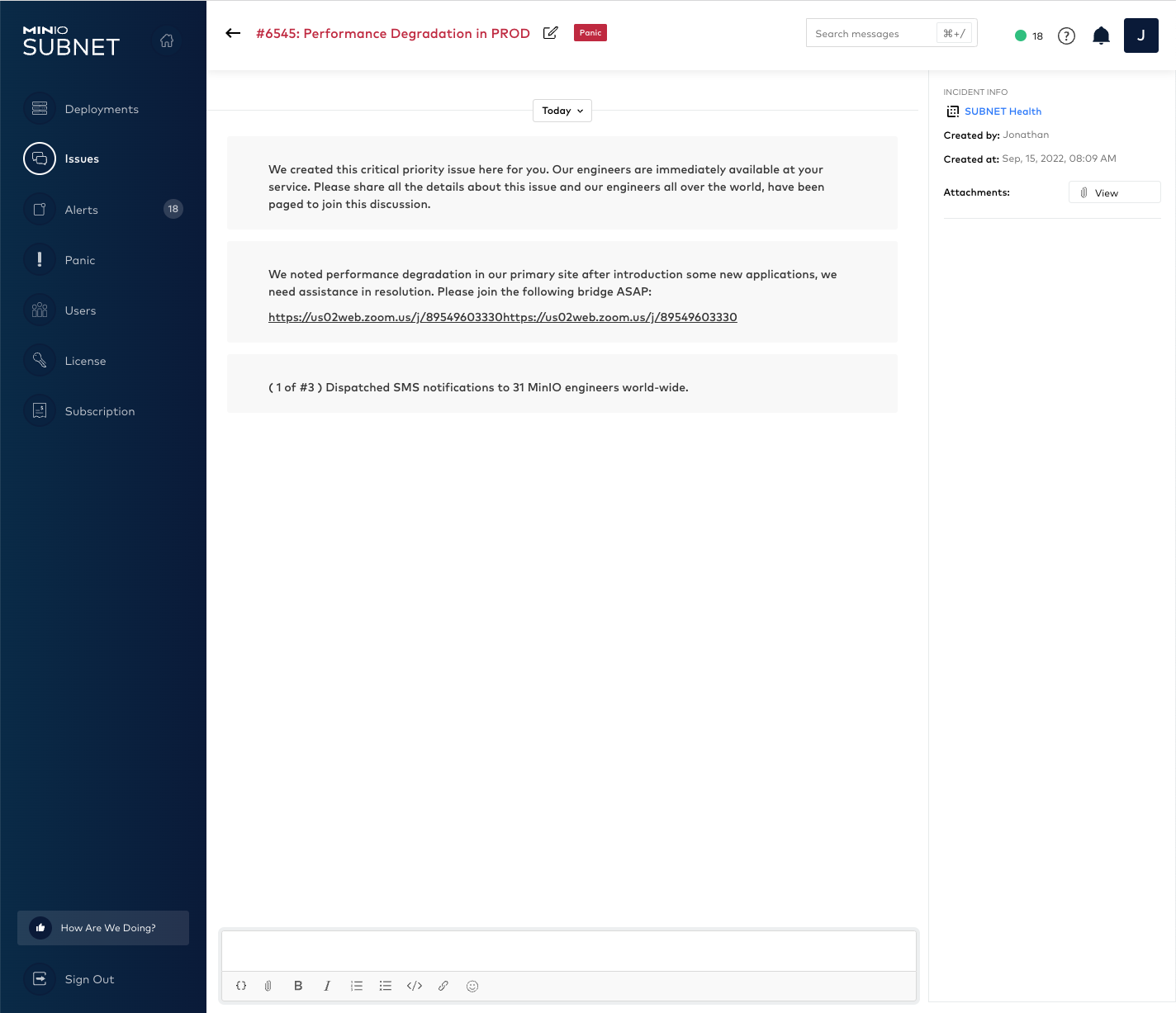Toggle bold formatting in the editor
Viewport: 1176px width, 1013px height.
(x=298, y=986)
